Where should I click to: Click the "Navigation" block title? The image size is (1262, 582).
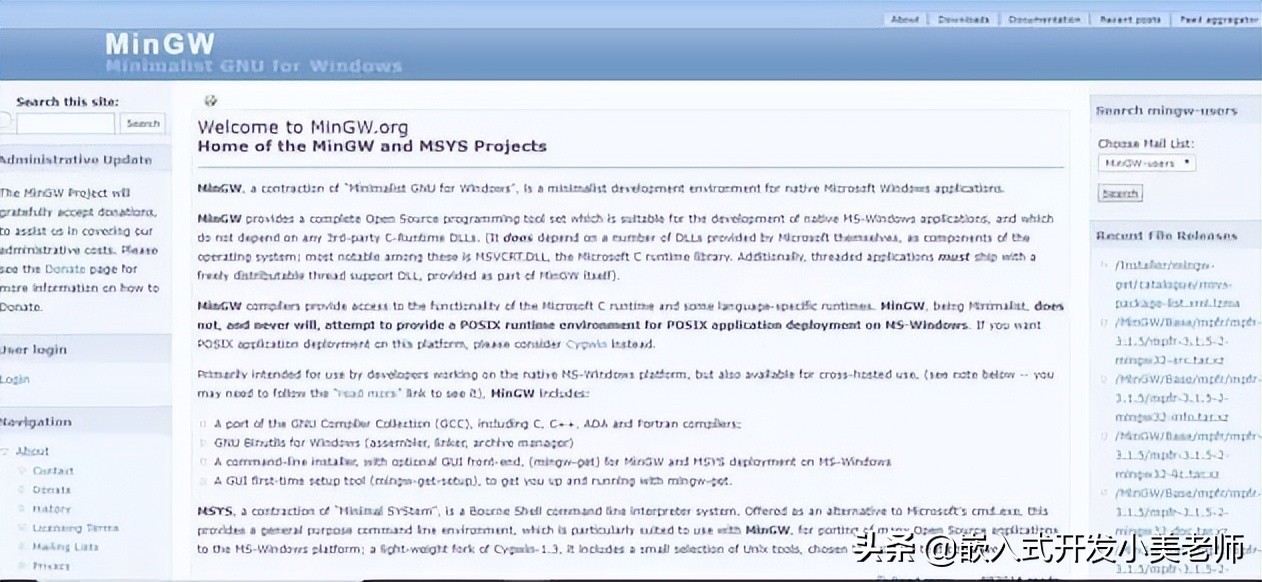tap(36, 422)
